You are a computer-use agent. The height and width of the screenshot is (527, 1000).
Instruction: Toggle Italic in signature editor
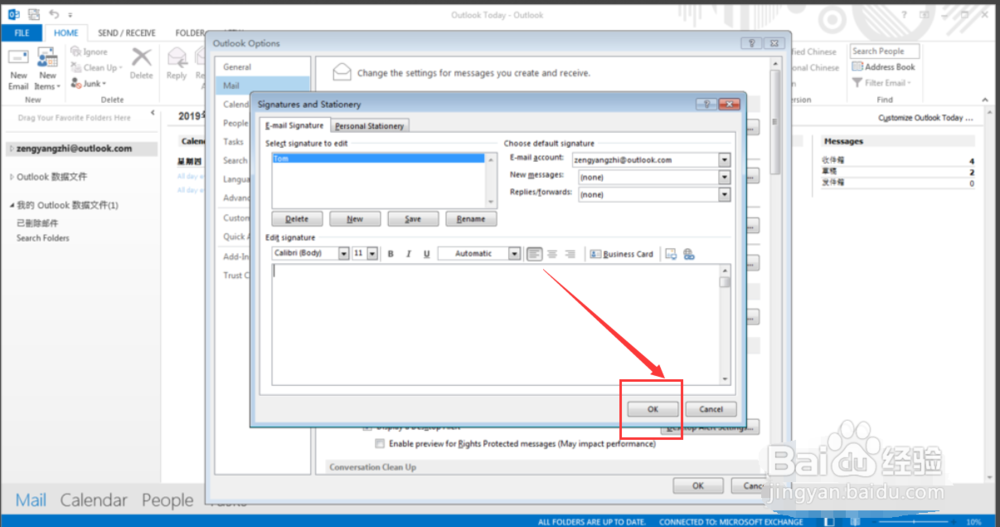[408, 254]
